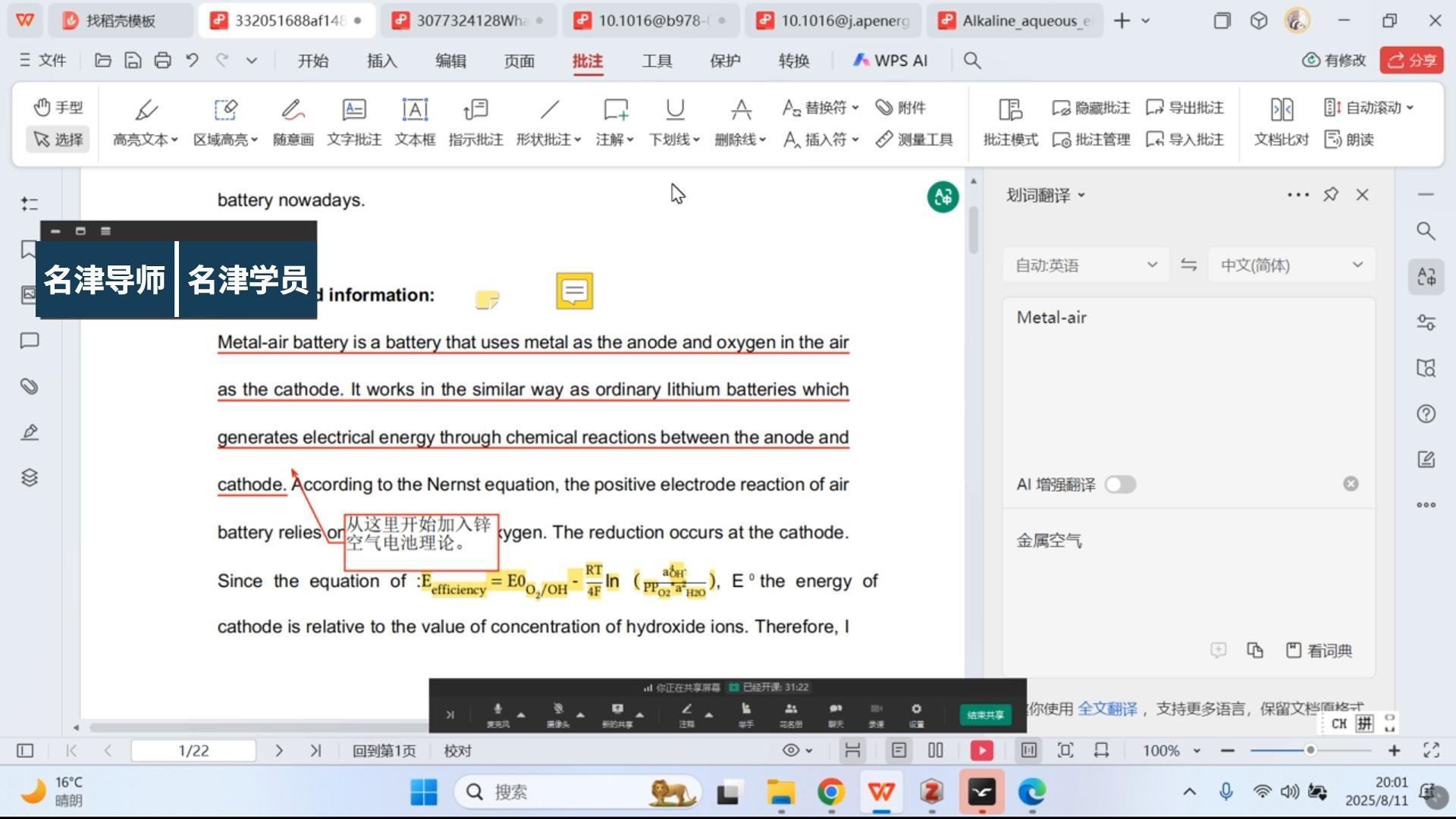Open the 工具 ribbon tab
1456x819 pixels.
pos(657,61)
